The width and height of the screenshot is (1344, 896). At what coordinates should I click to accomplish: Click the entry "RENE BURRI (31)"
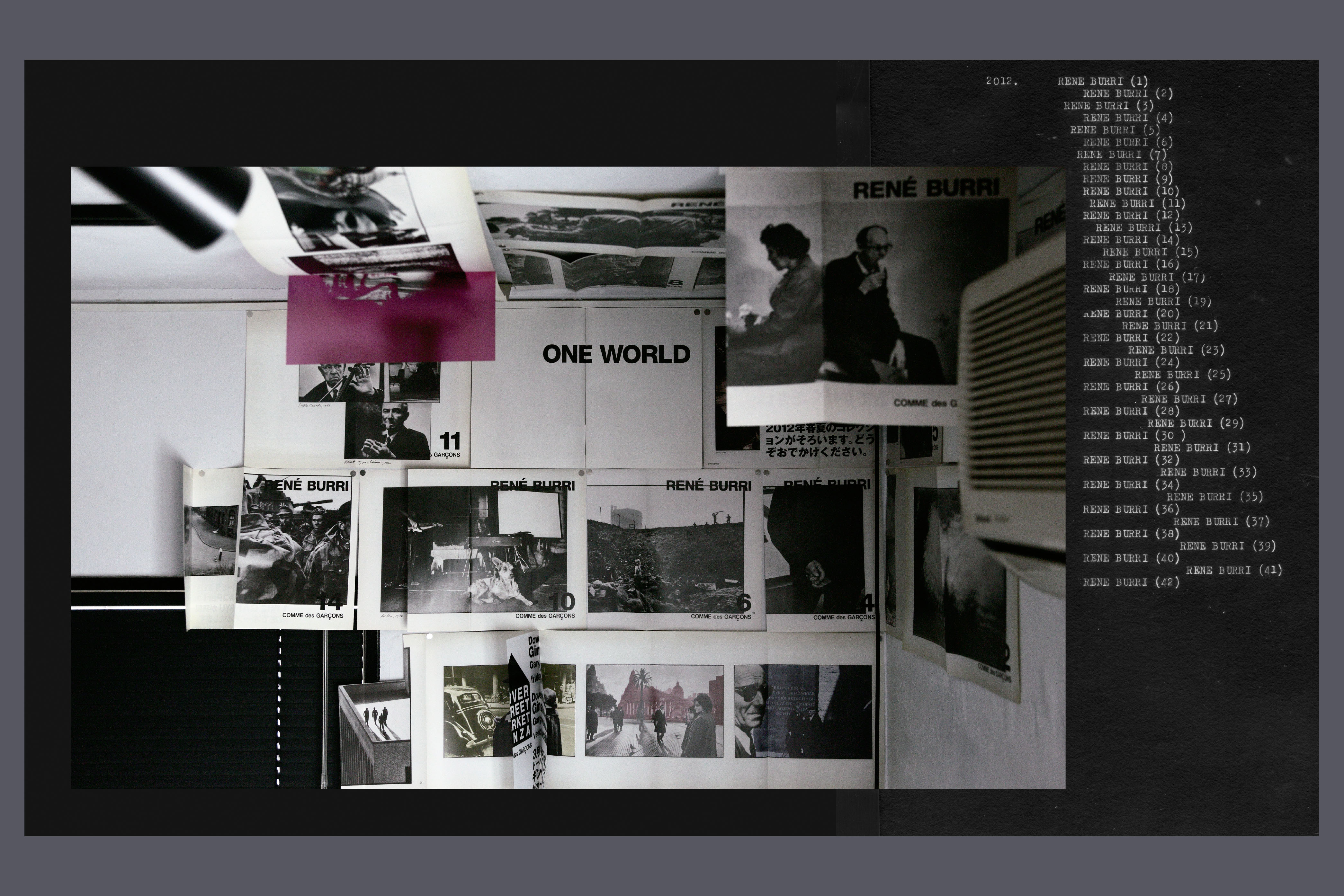coord(1202,448)
